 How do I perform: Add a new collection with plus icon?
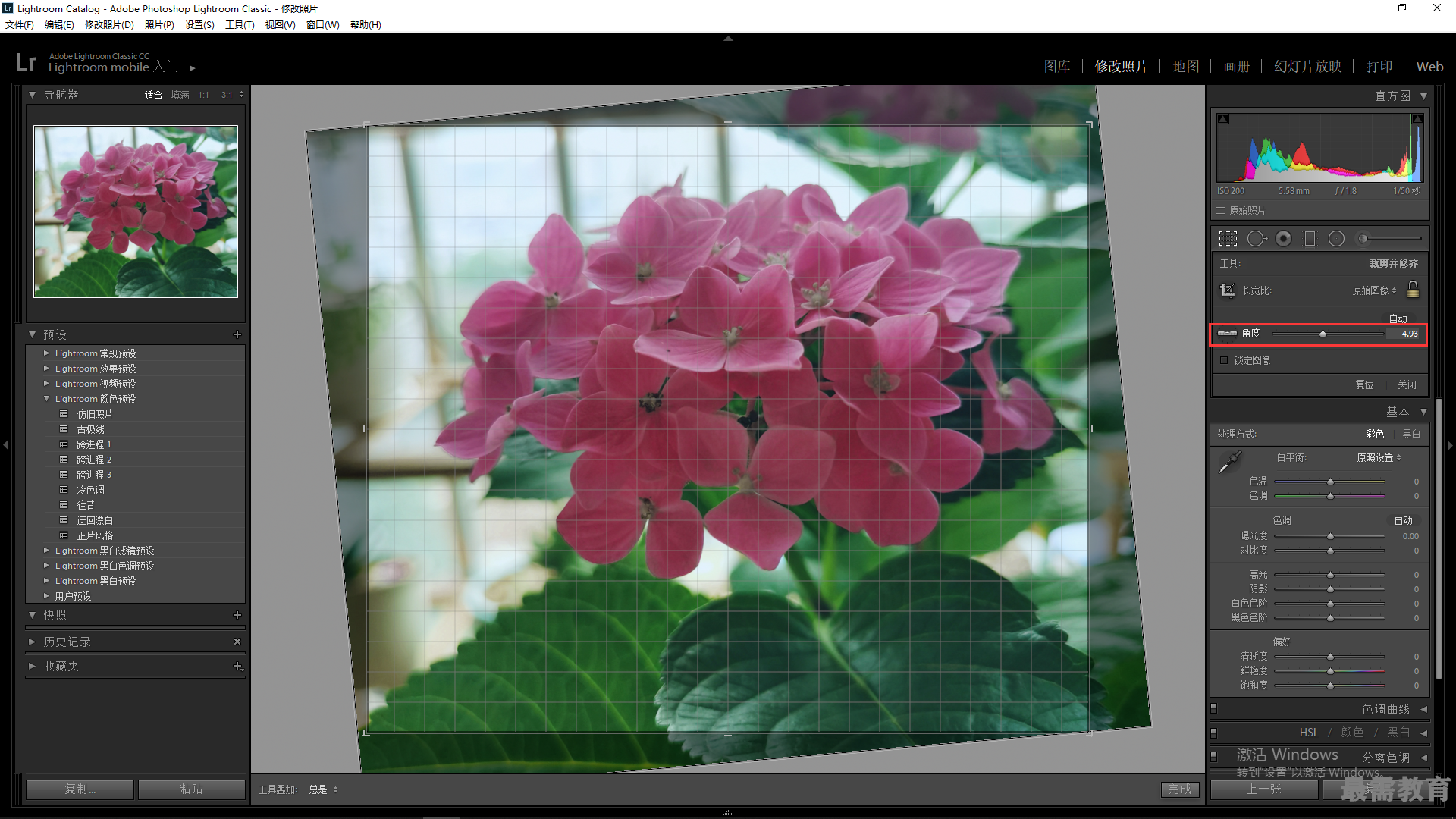coord(237,666)
